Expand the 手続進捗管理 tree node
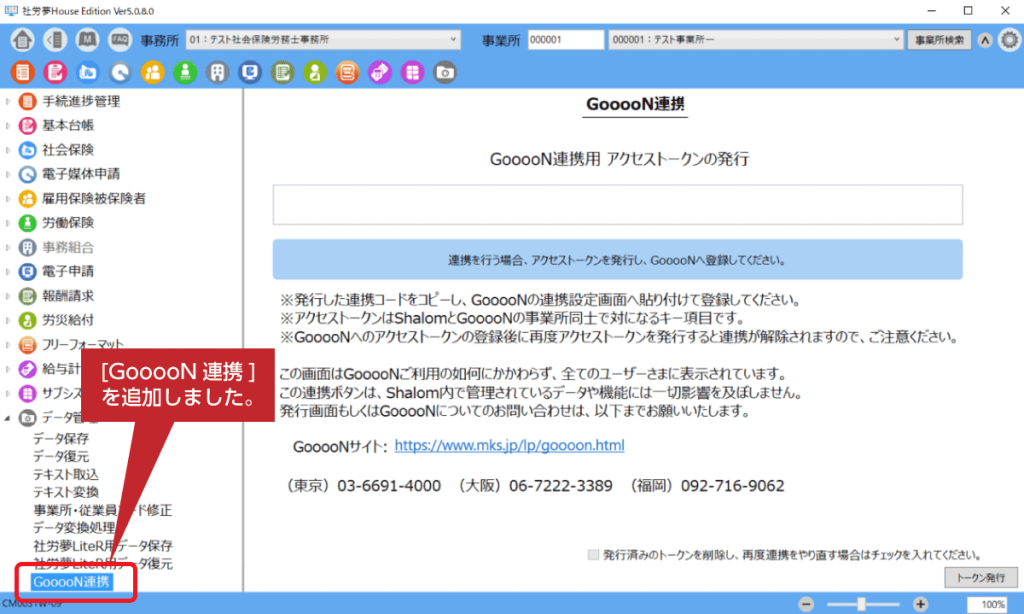 (x=8, y=101)
